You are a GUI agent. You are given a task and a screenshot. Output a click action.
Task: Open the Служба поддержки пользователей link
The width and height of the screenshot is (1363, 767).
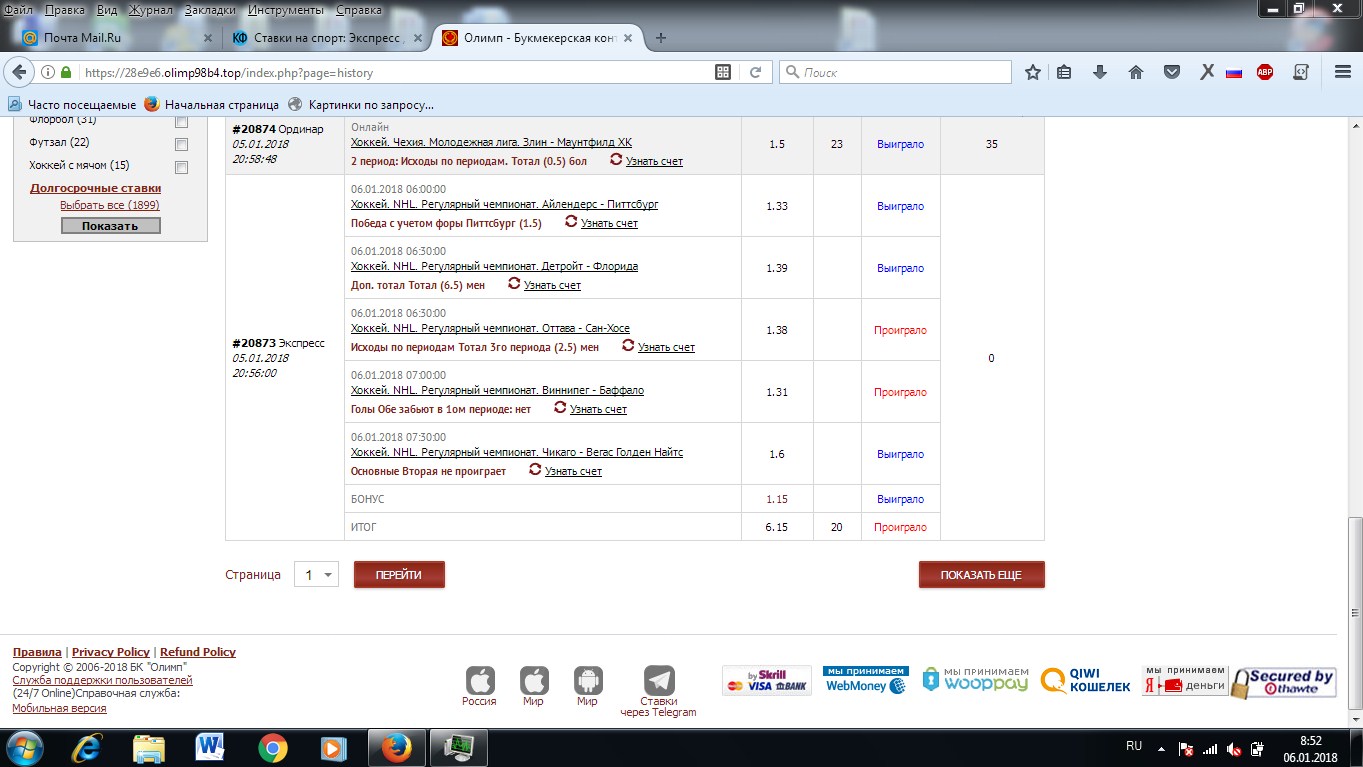pyautogui.click(x=102, y=680)
